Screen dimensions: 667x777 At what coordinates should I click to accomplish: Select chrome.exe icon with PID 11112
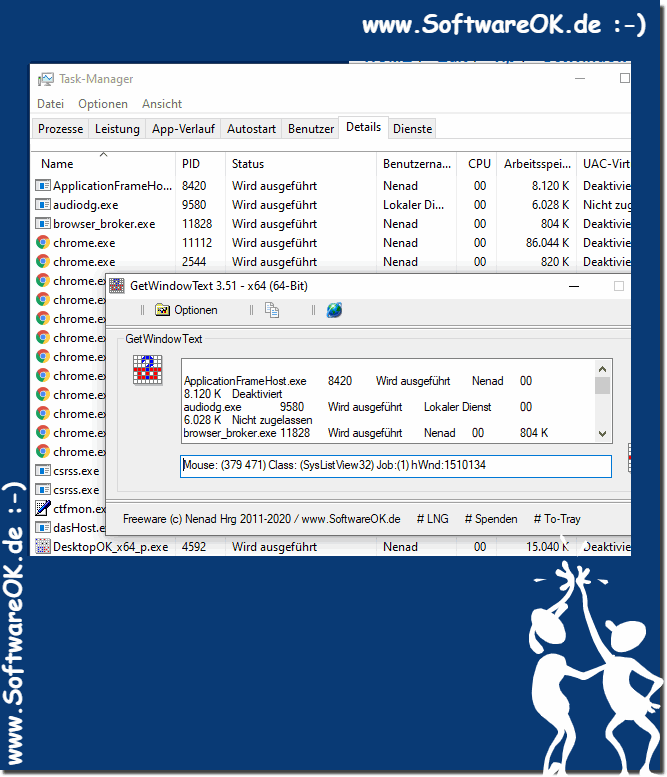tap(43, 243)
